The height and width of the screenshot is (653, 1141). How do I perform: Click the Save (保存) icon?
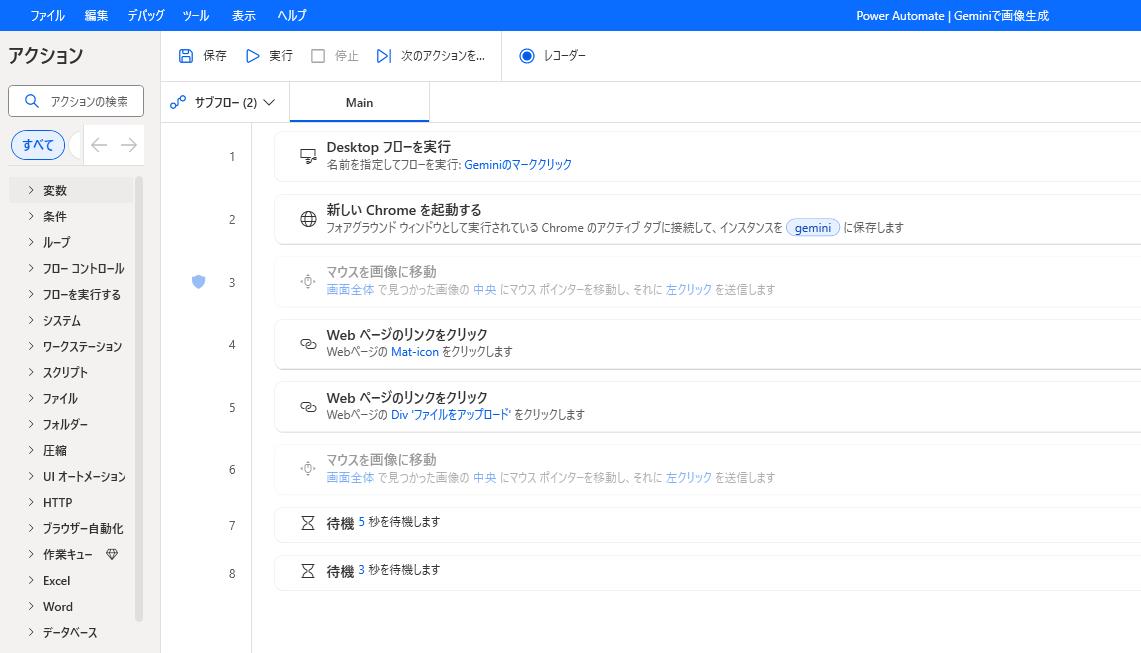[x=185, y=56]
